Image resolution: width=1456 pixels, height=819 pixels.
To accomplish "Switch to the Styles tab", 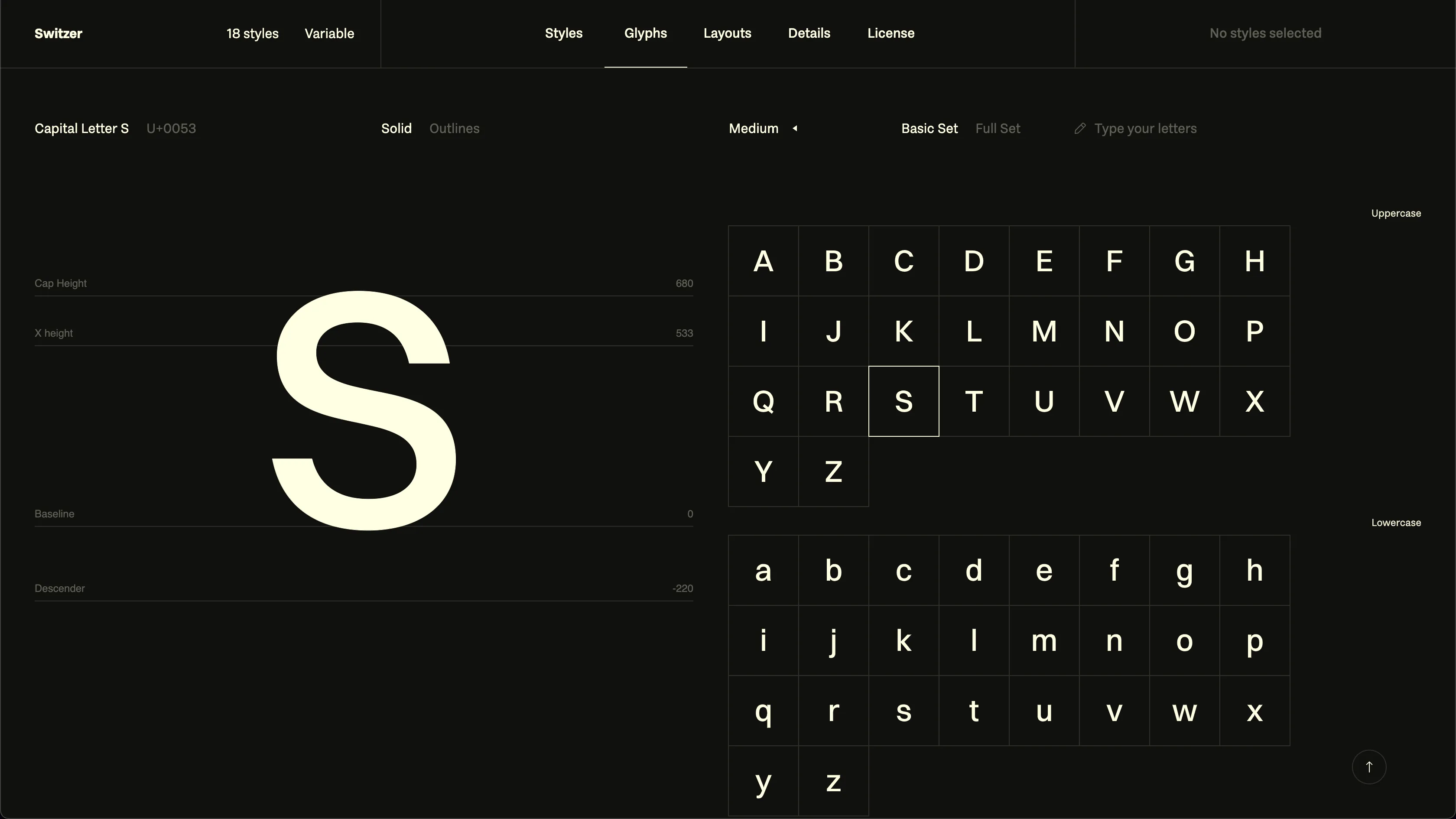I will tap(563, 33).
